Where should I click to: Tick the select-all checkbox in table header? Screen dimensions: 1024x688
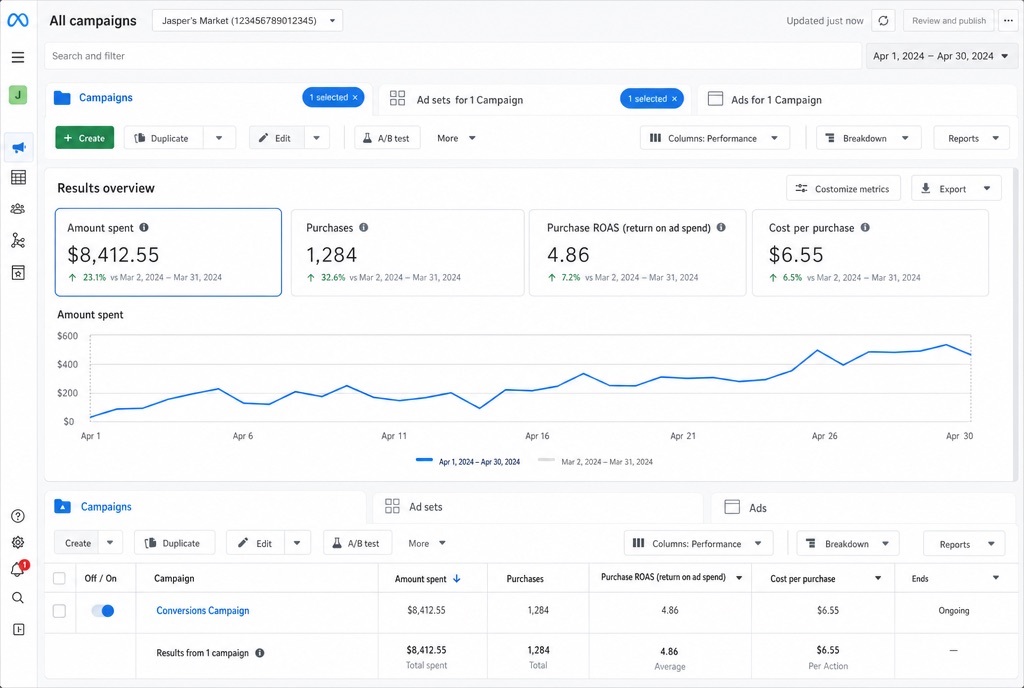59,578
